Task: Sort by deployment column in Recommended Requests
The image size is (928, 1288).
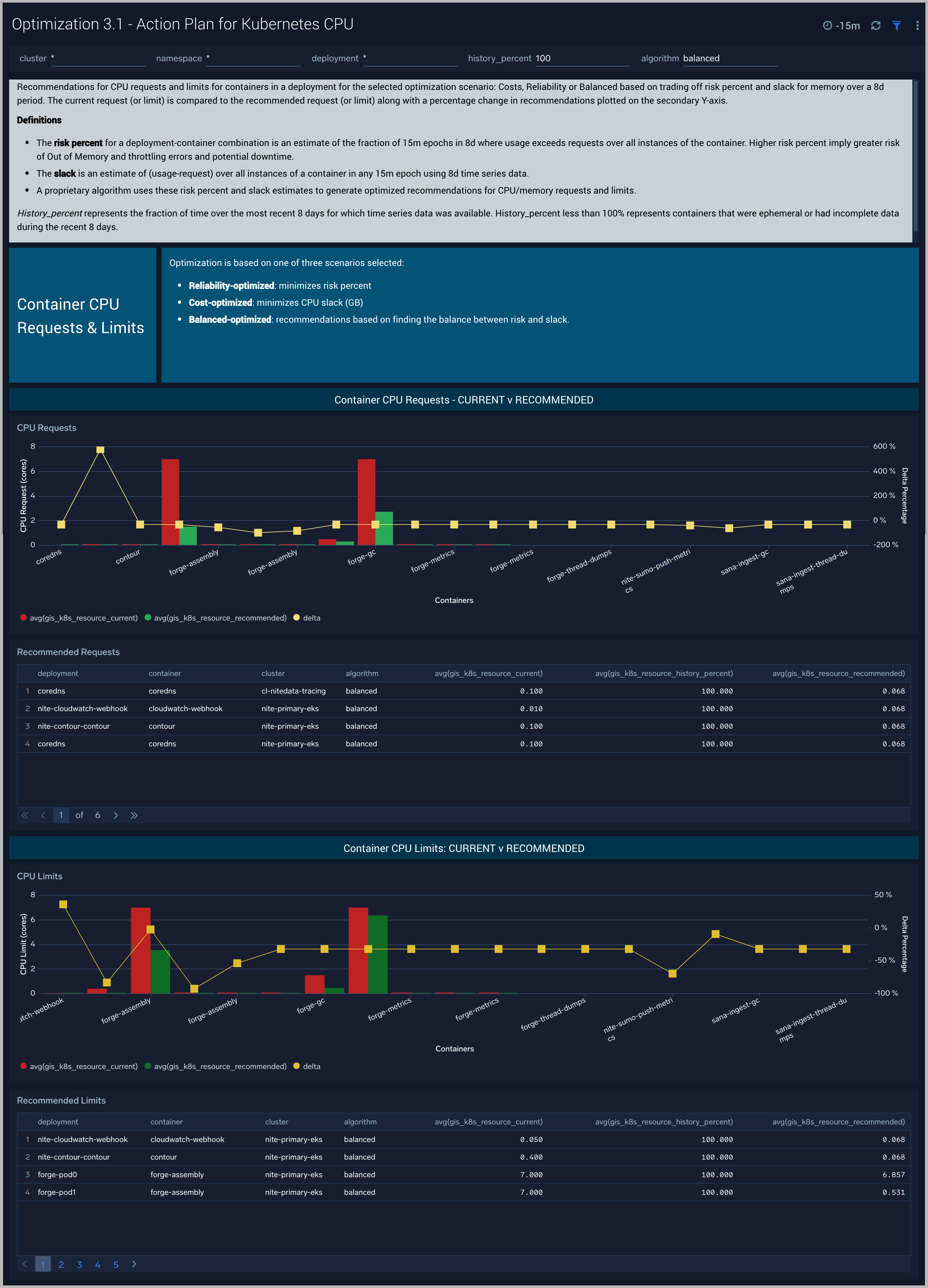Action: tap(58, 673)
